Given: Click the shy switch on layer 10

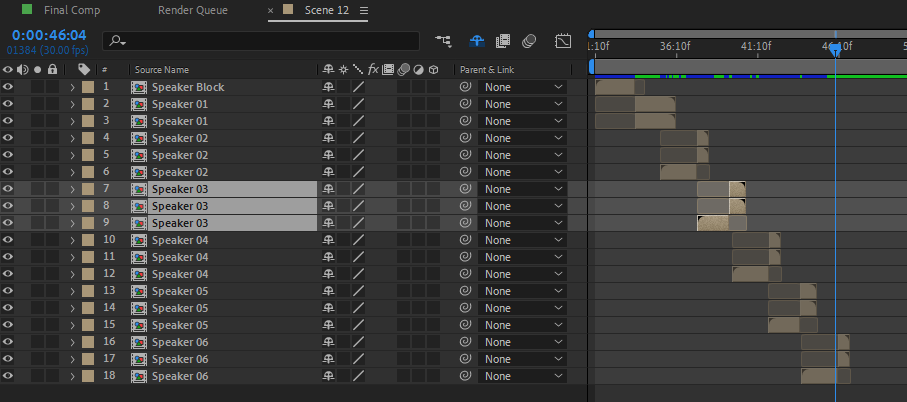Looking at the screenshot, I should tap(327, 240).
